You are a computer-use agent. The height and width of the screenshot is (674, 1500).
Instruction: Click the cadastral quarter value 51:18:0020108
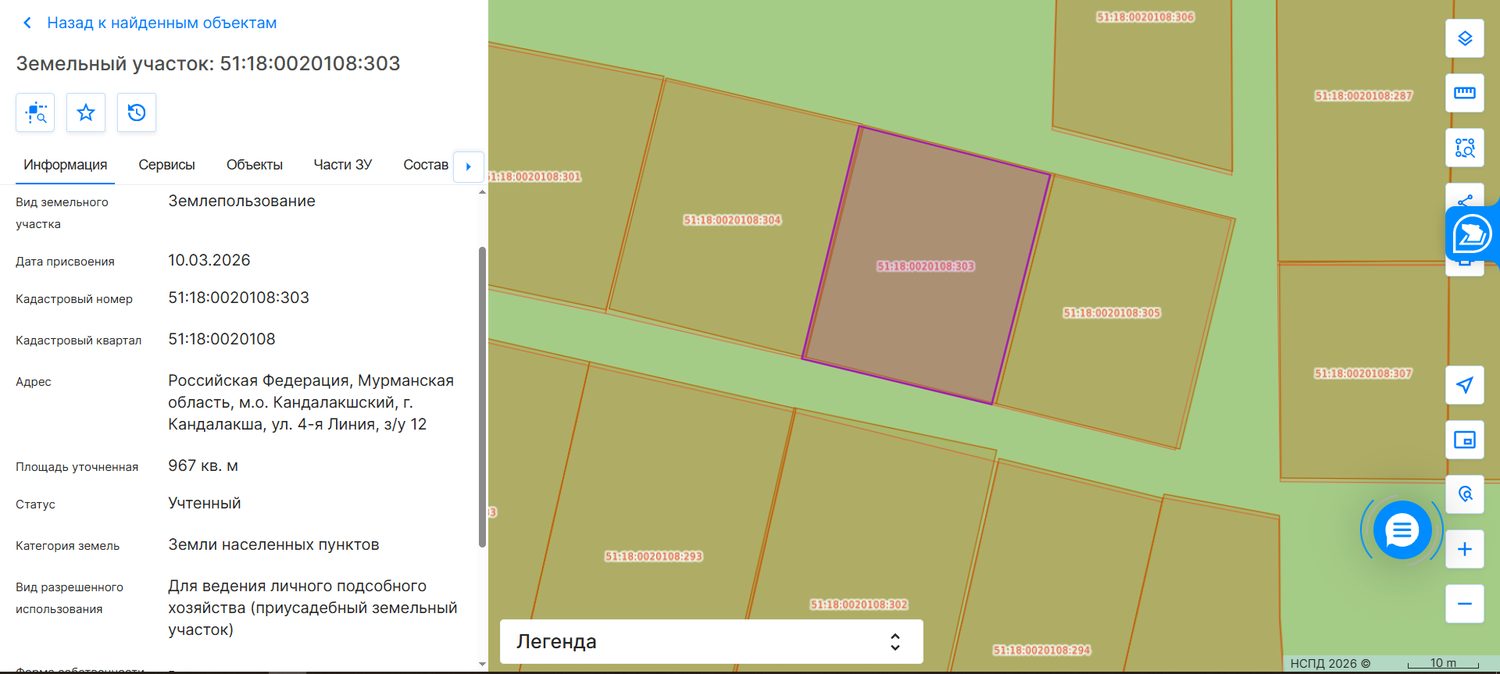(221, 339)
